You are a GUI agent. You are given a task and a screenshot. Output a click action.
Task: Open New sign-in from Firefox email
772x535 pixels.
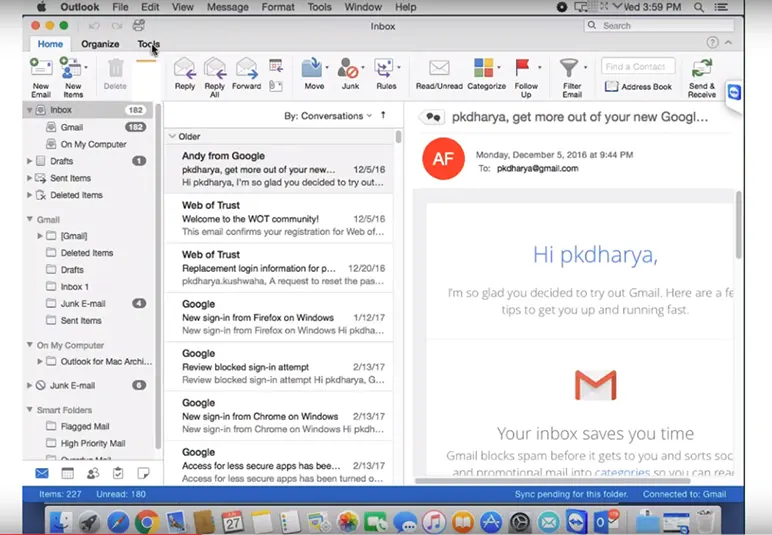click(279, 317)
